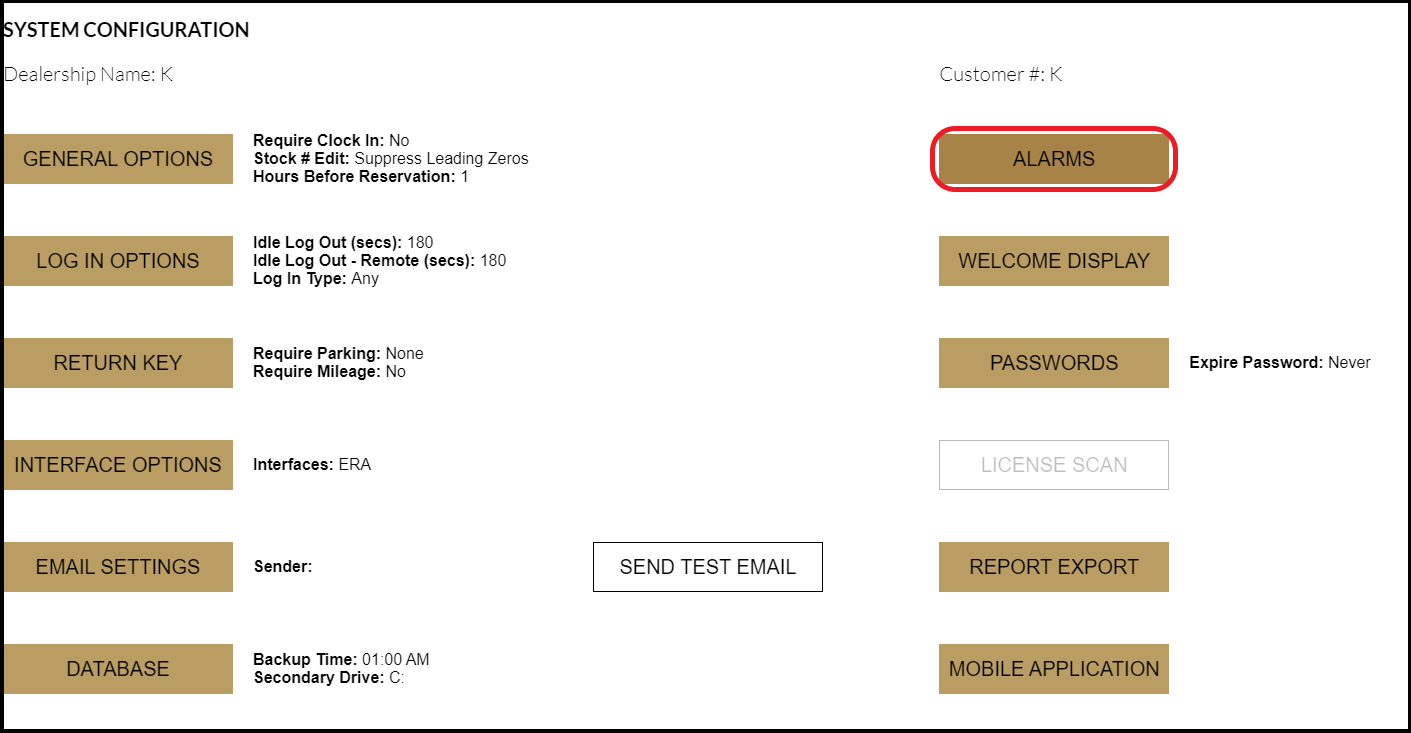The height and width of the screenshot is (733, 1411).
Task: Open the MOBILE APPLICATION settings
Action: pyautogui.click(x=1053, y=668)
